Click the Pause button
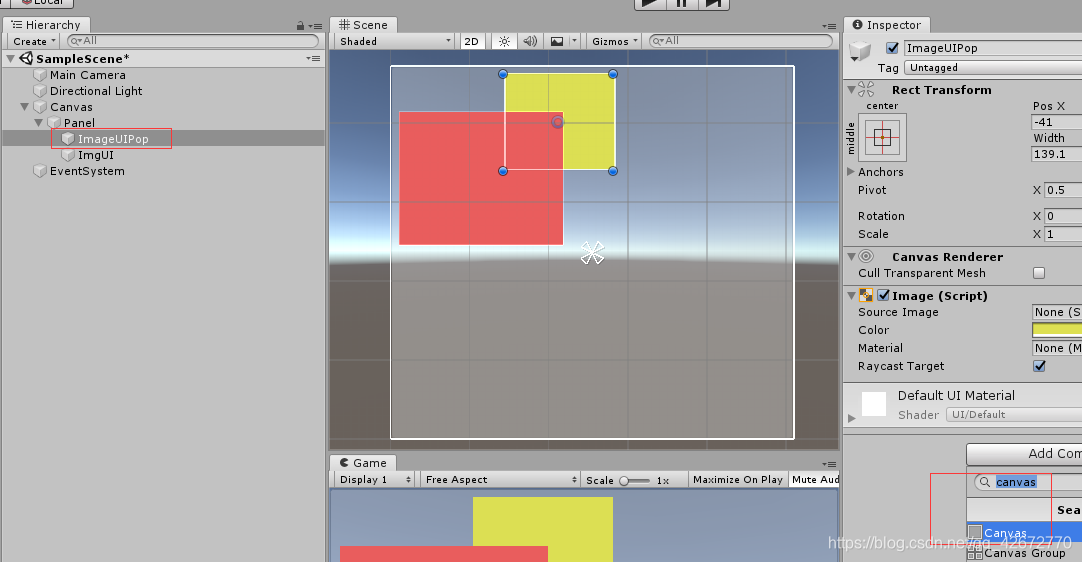This screenshot has height=562, width=1082. [682, 3]
